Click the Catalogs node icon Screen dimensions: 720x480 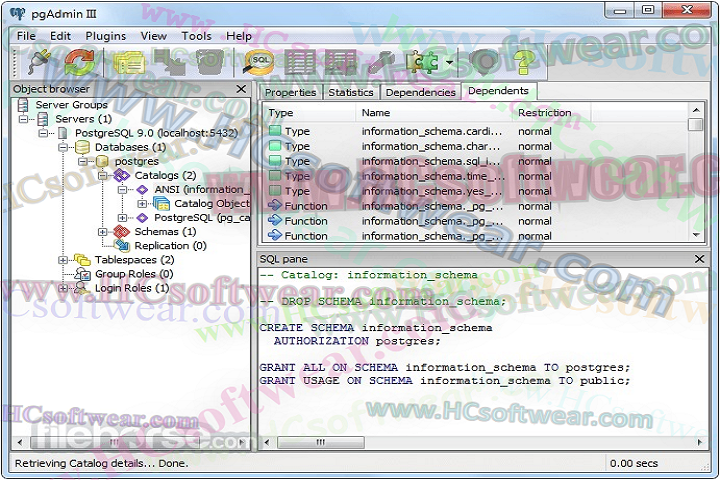click(122, 175)
